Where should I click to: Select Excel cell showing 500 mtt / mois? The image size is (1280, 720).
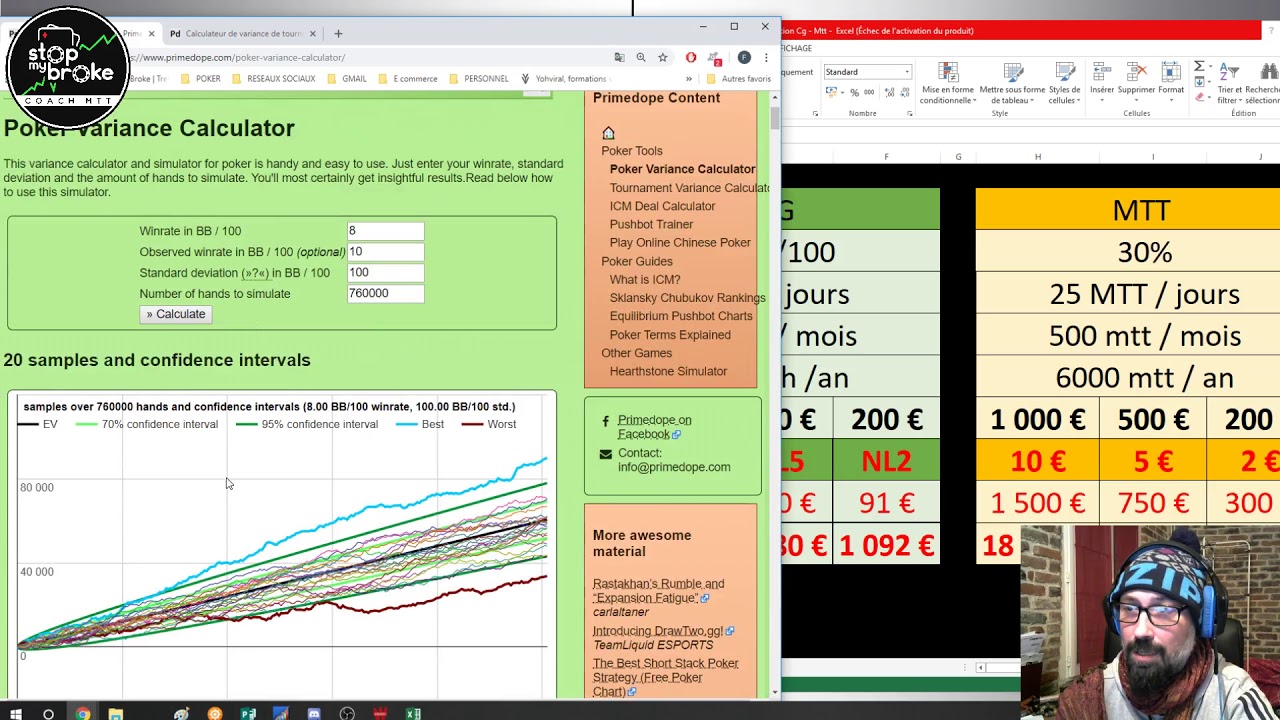point(1144,336)
